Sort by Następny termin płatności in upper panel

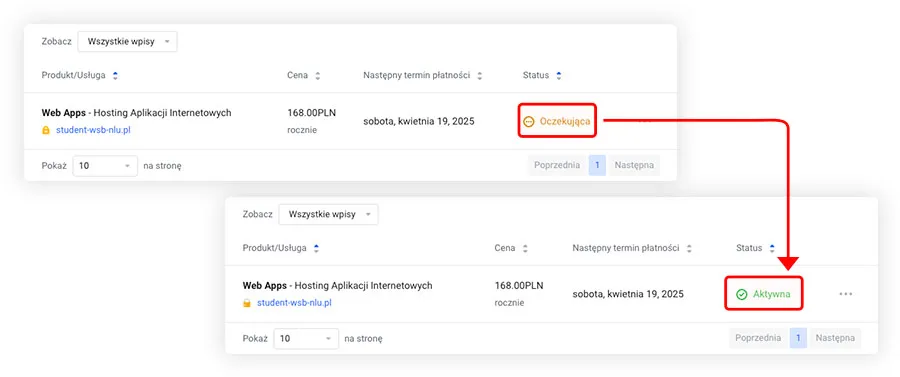[423, 75]
